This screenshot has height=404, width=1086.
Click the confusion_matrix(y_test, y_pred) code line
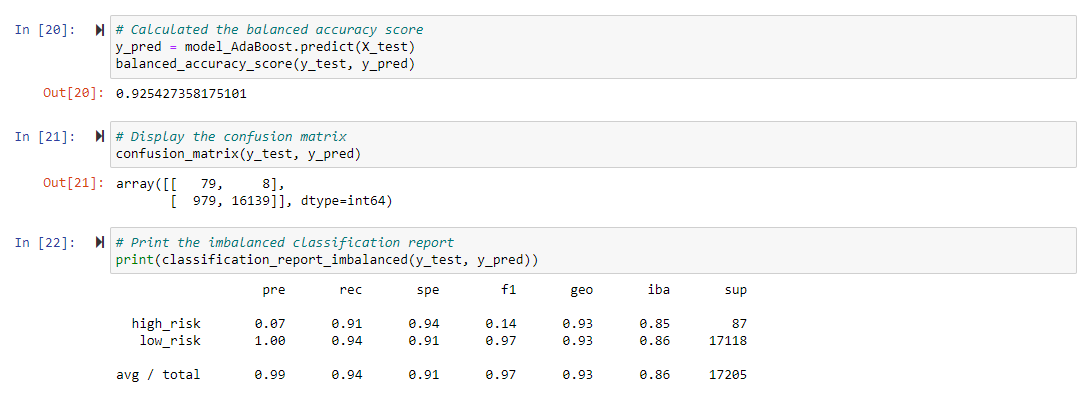pyautogui.click(x=238, y=154)
